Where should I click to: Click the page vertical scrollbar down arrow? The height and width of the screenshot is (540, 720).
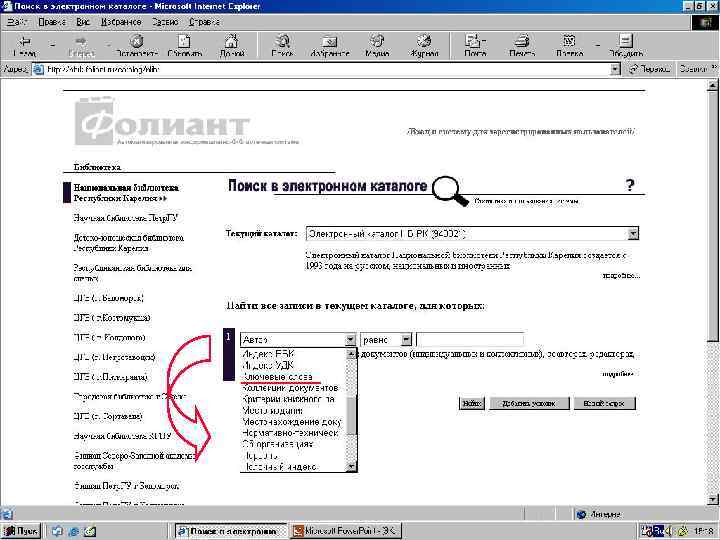pos(712,499)
